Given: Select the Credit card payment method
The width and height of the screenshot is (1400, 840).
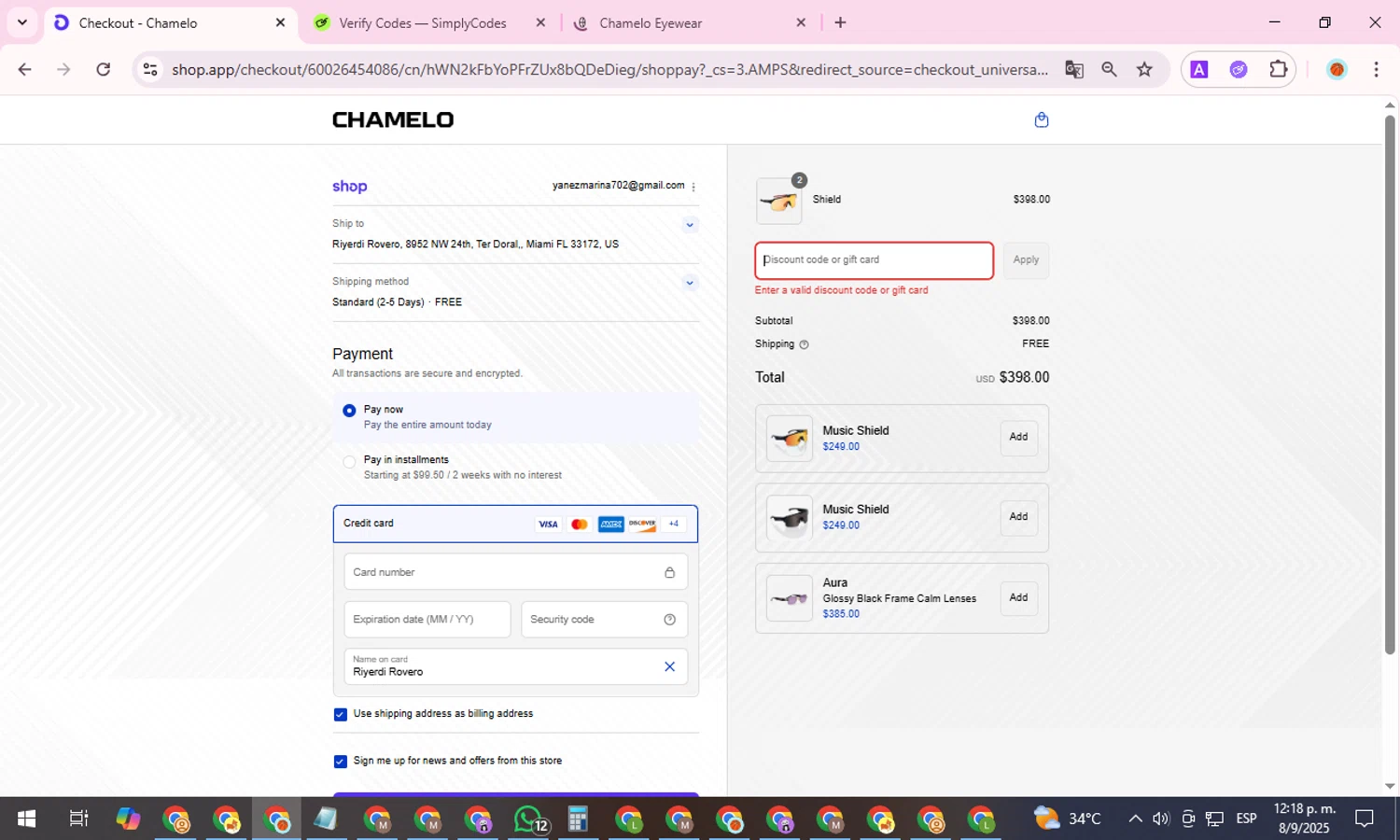Looking at the screenshot, I should pyautogui.click(x=515, y=524).
